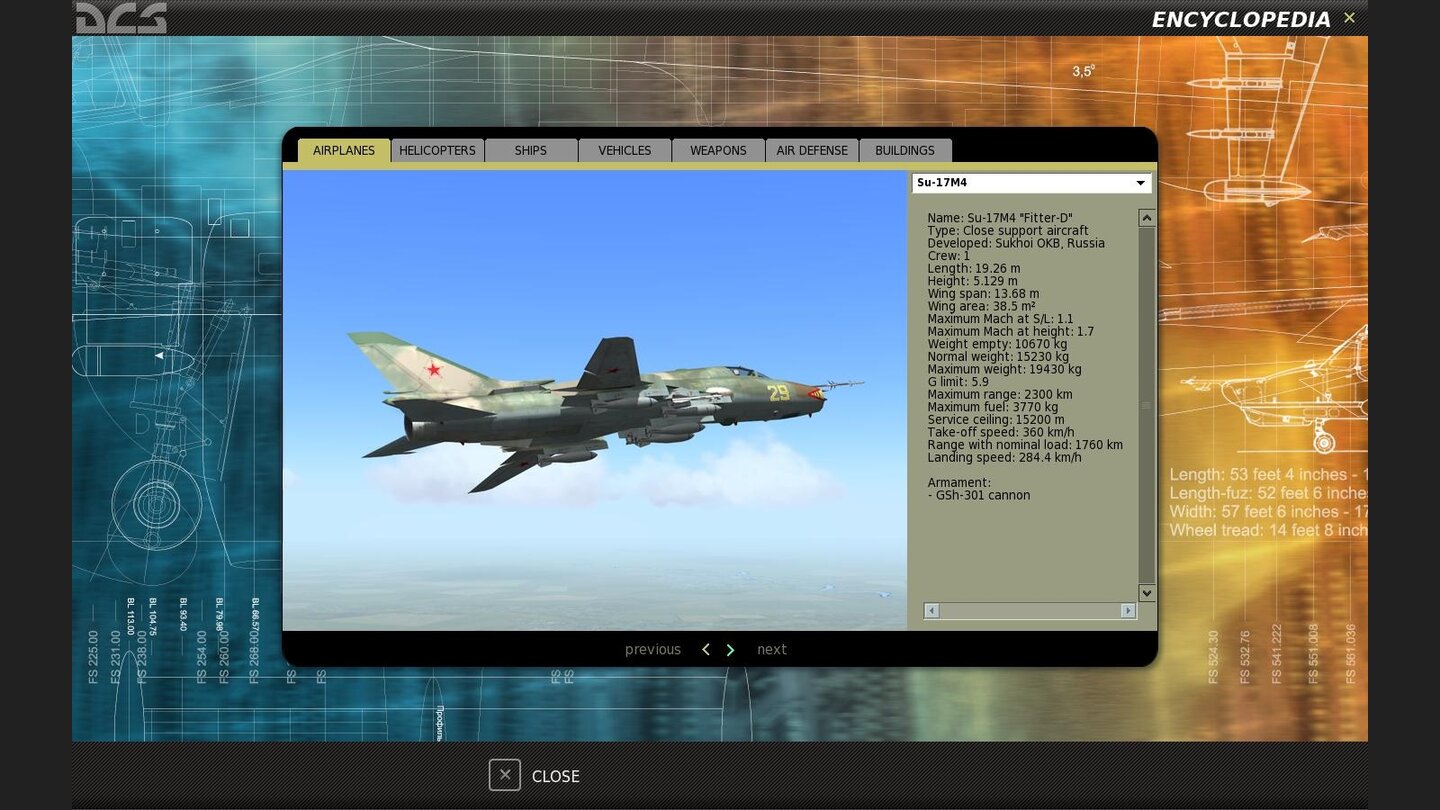
Task: Click the vertical scrollbar track of description
Action: pyautogui.click(x=1147, y=406)
